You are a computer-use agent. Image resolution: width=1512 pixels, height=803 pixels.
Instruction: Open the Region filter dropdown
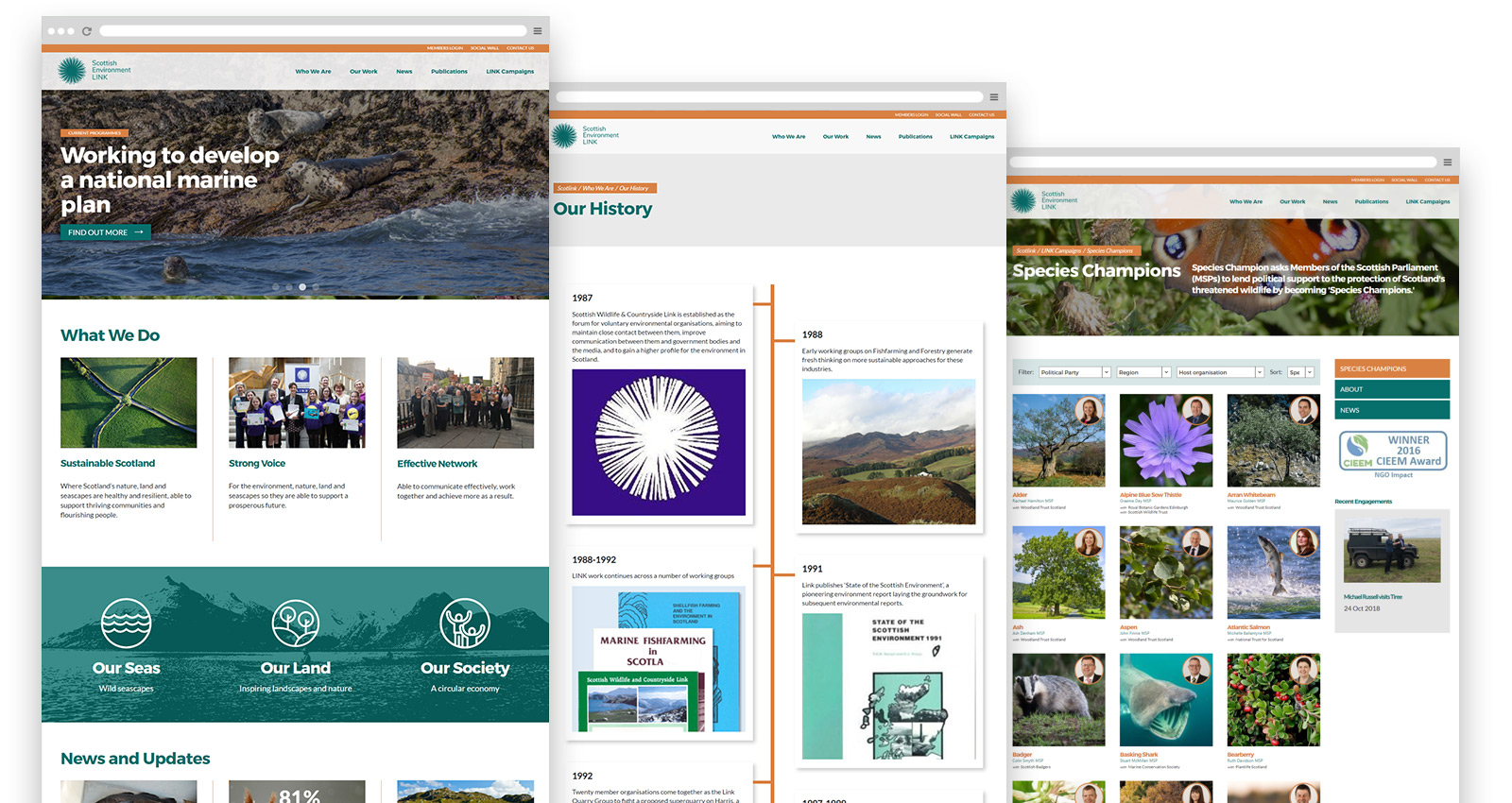pos(1143,372)
